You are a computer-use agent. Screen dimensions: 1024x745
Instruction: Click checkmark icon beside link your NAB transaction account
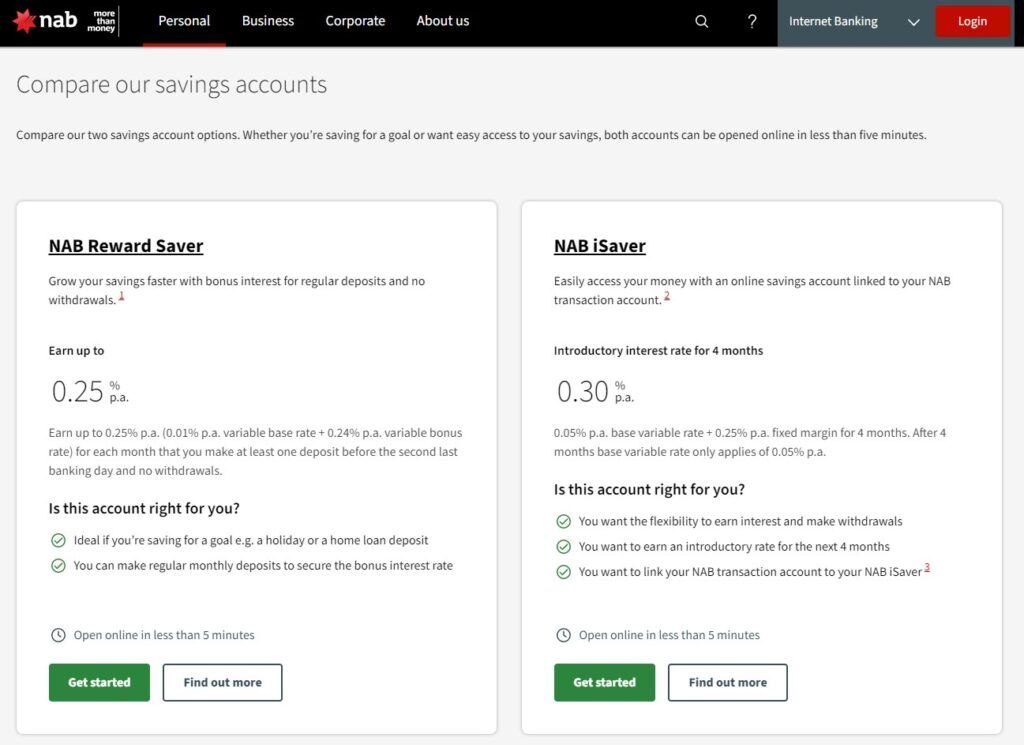[x=564, y=572]
